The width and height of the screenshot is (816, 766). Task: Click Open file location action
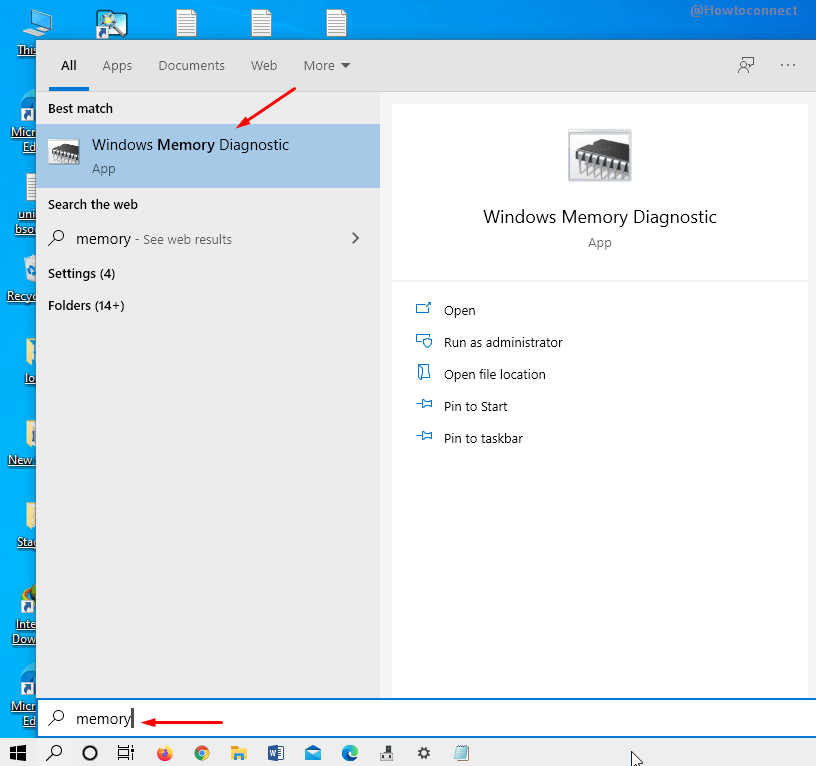point(495,375)
